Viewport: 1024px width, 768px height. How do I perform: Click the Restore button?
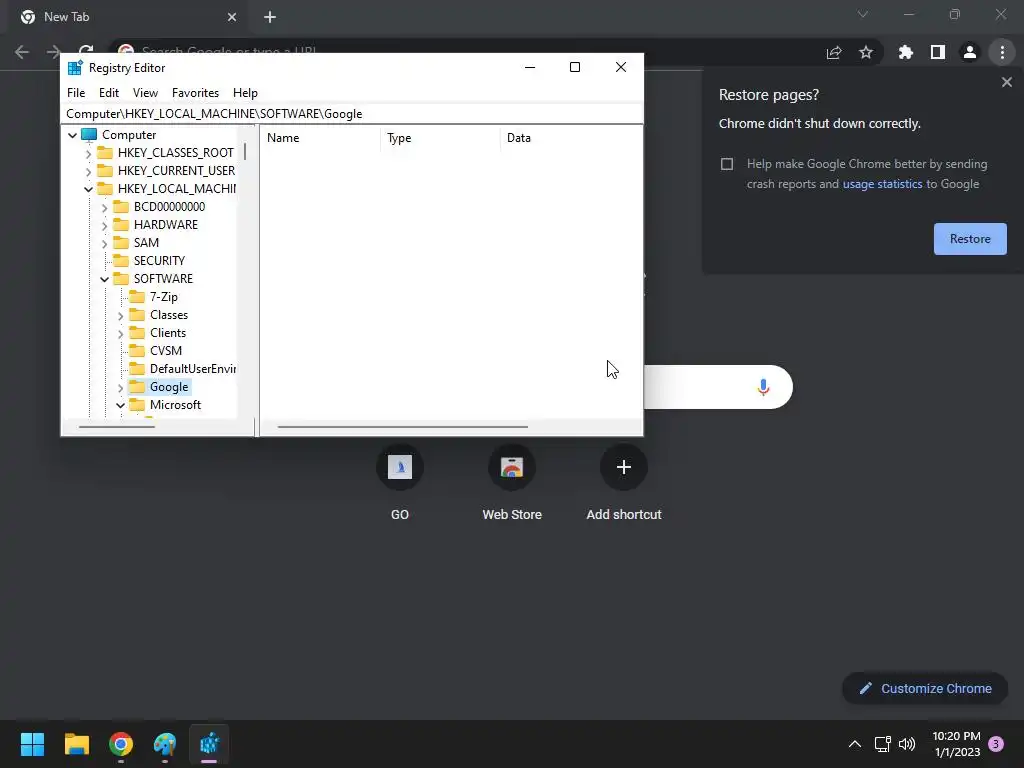click(x=970, y=239)
